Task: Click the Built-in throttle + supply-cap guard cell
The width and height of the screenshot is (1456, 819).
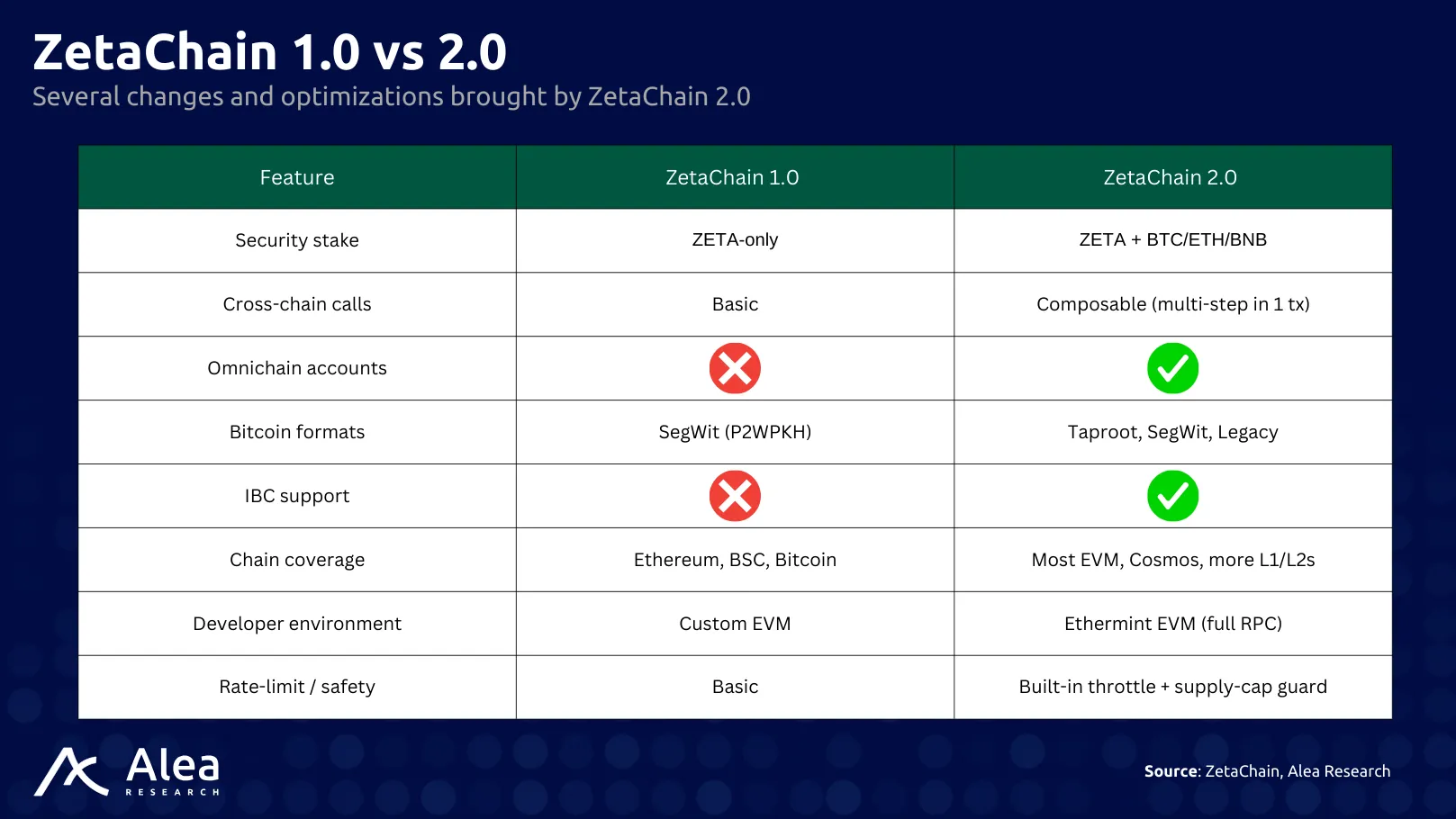Action: [1172, 687]
